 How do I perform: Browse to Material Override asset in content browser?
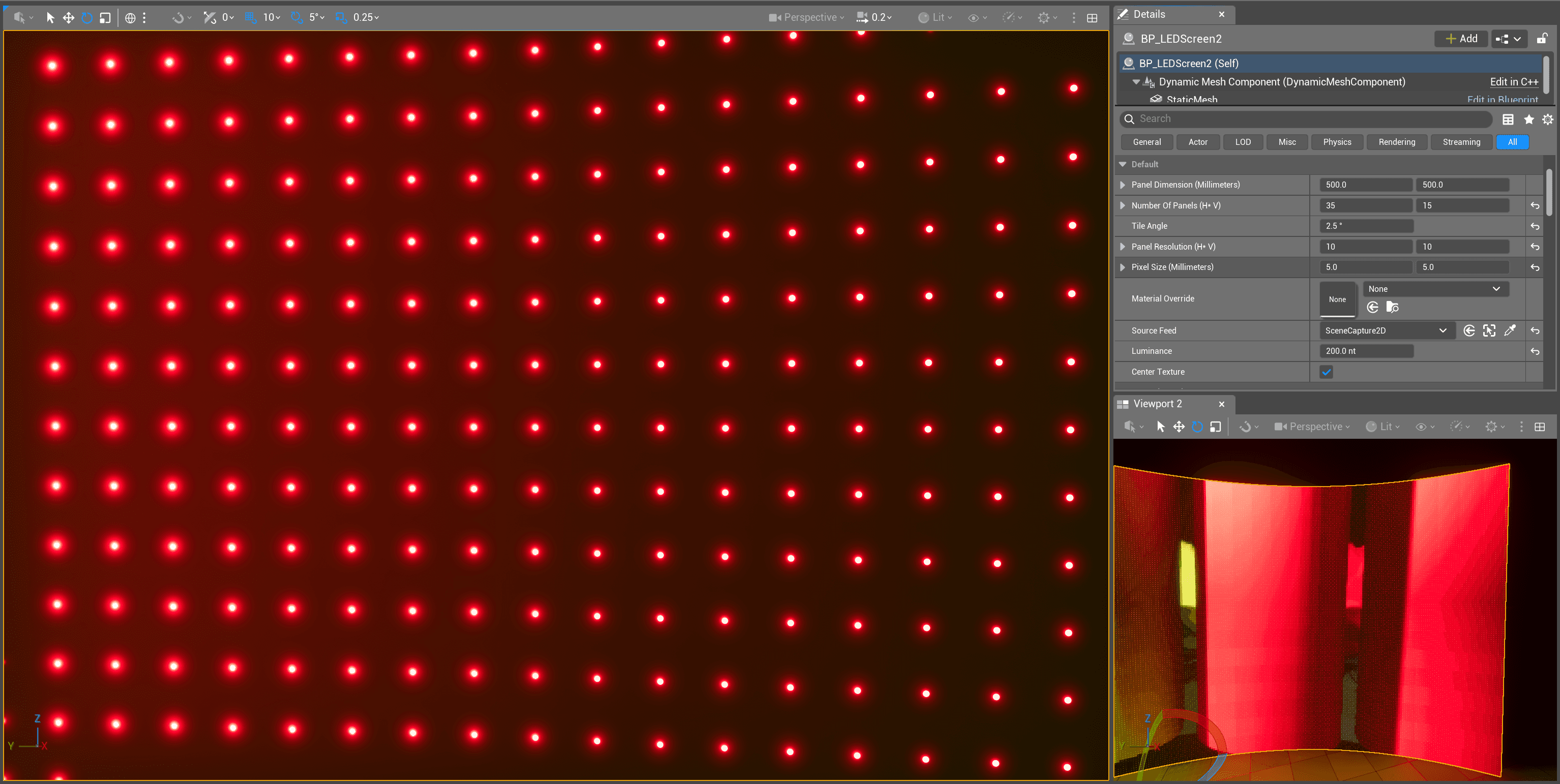click(x=1392, y=308)
